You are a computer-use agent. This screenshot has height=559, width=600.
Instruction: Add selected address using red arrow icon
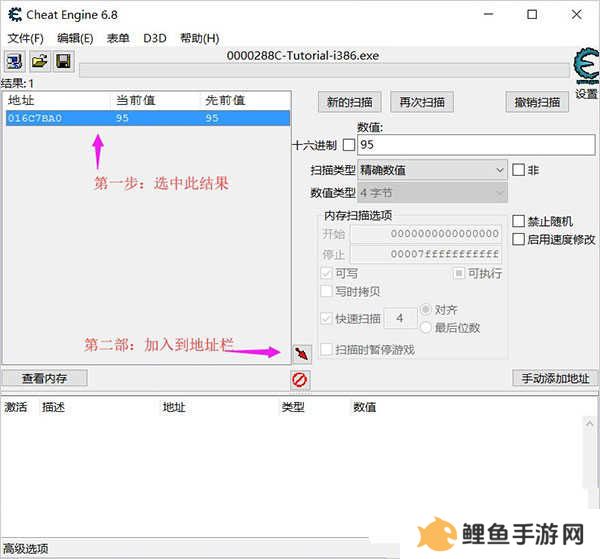[x=302, y=354]
